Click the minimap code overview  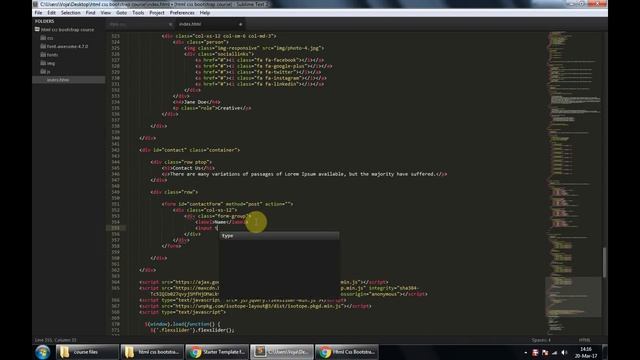pos(573,184)
